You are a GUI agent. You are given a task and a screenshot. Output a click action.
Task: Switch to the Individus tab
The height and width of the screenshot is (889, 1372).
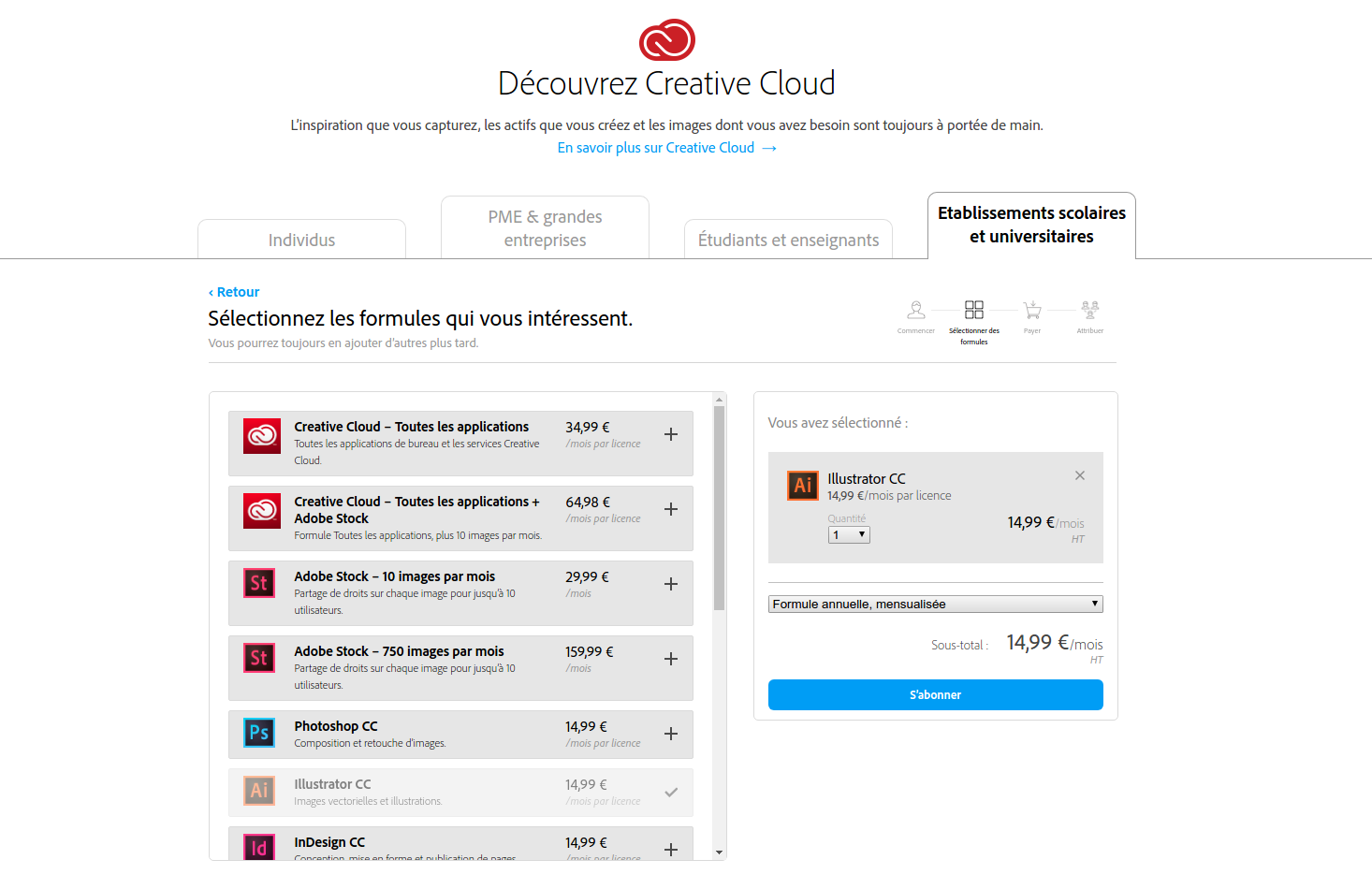301,240
